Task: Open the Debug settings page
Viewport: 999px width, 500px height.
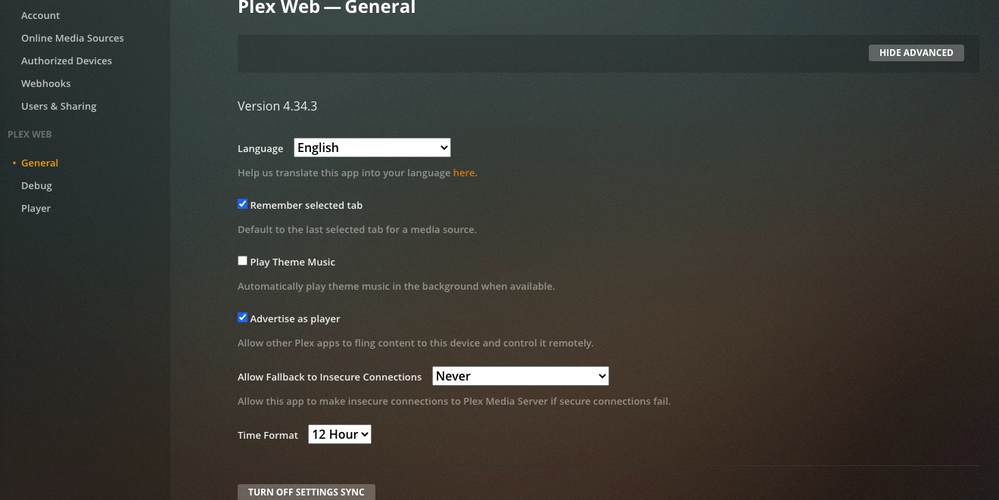Action: (x=36, y=185)
